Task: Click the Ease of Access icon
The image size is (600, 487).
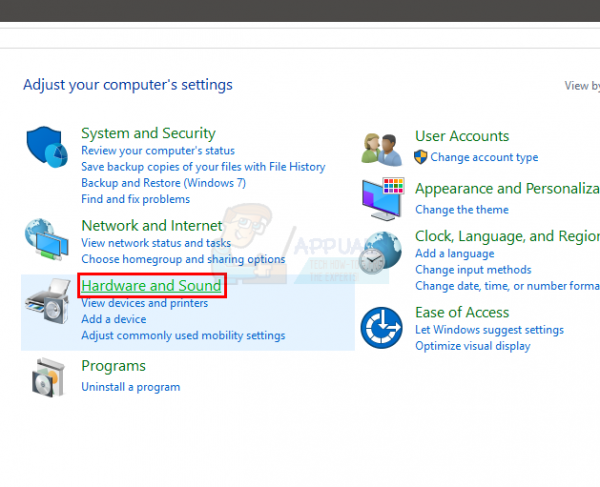Action: 382,327
